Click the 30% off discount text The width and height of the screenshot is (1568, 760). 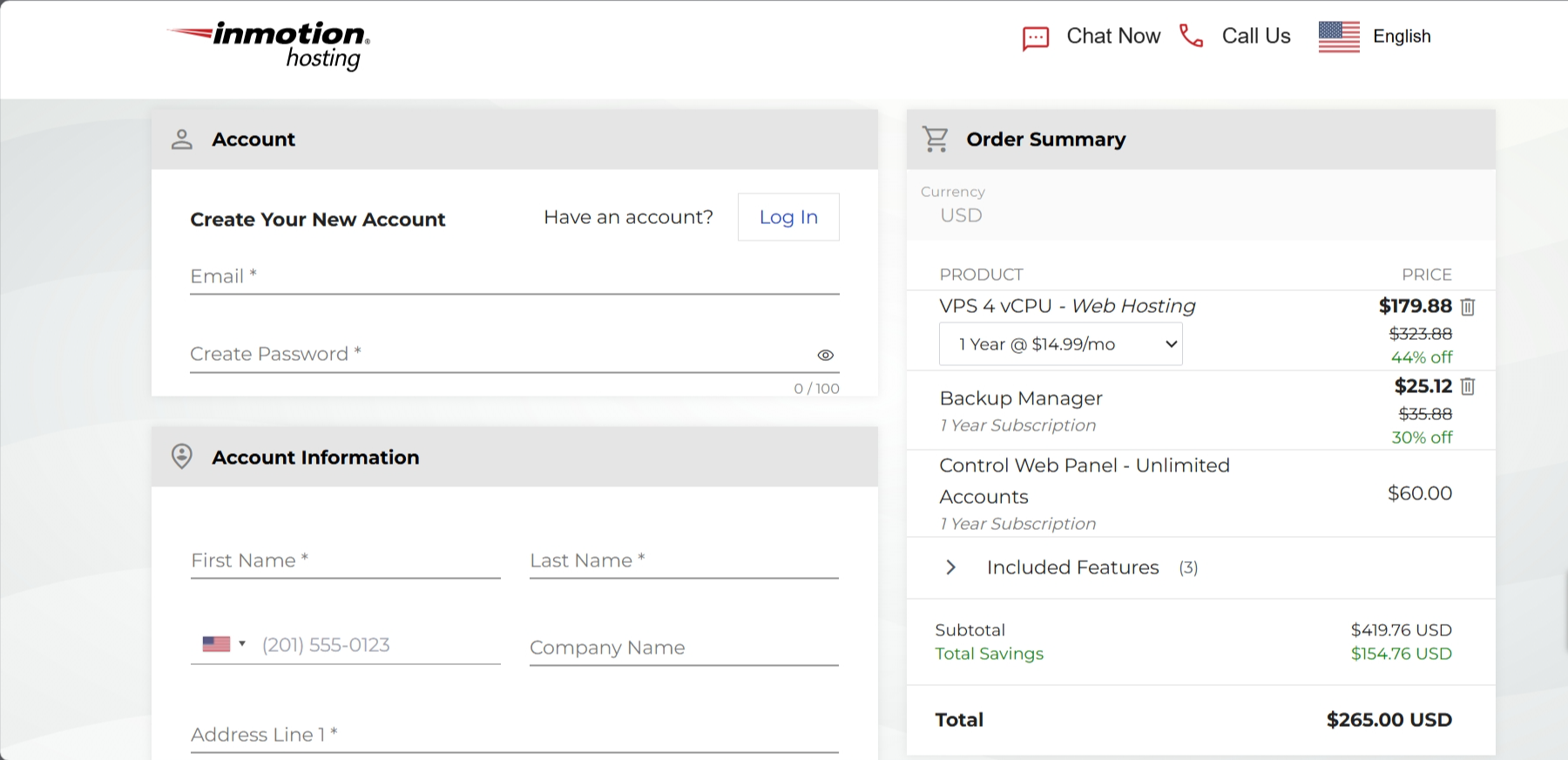[x=1422, y=438]
